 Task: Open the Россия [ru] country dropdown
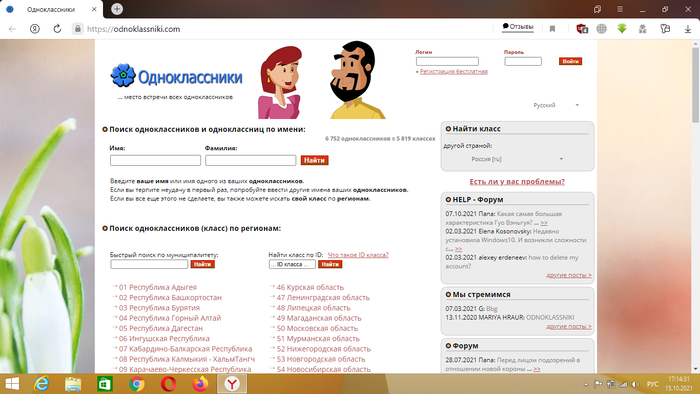[517, 159]
